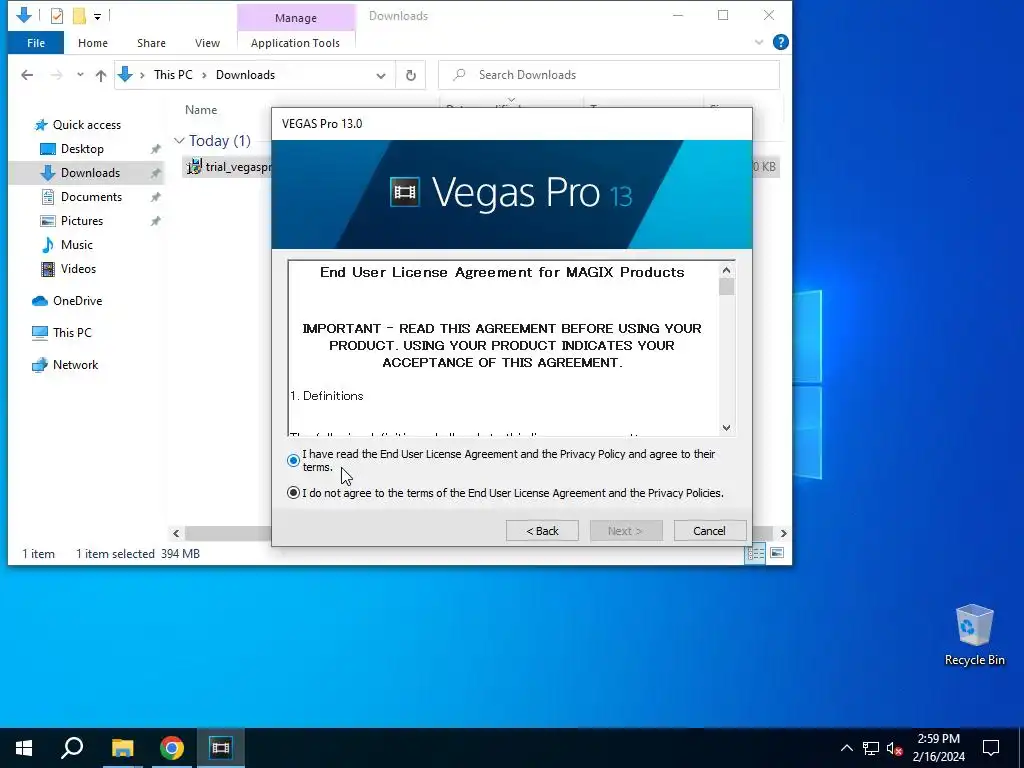
Task: Click the muted volume tray icon
Action: [894, 748]
